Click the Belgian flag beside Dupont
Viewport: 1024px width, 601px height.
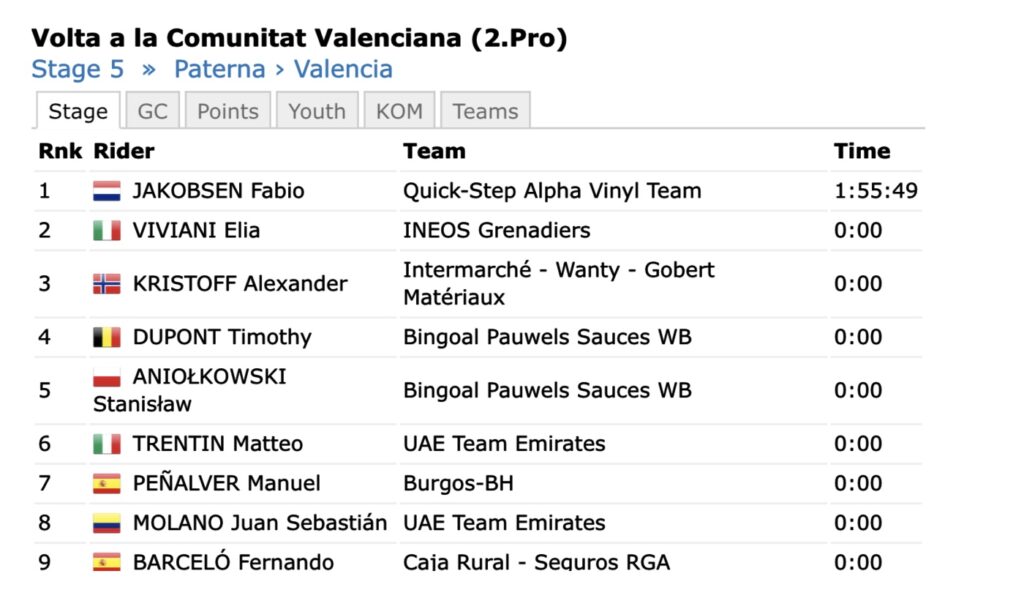click(107, 337)
